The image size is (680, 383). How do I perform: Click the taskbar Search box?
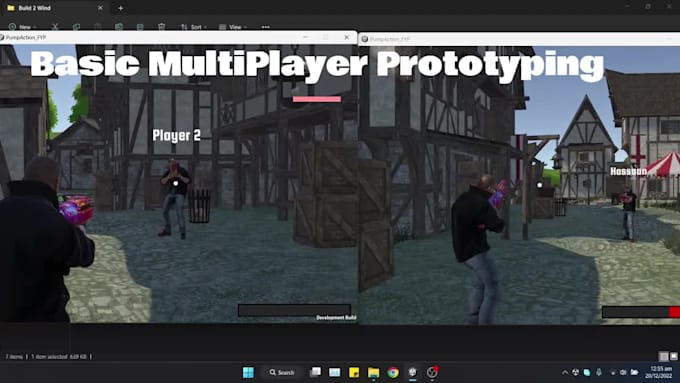click(281, 372)
